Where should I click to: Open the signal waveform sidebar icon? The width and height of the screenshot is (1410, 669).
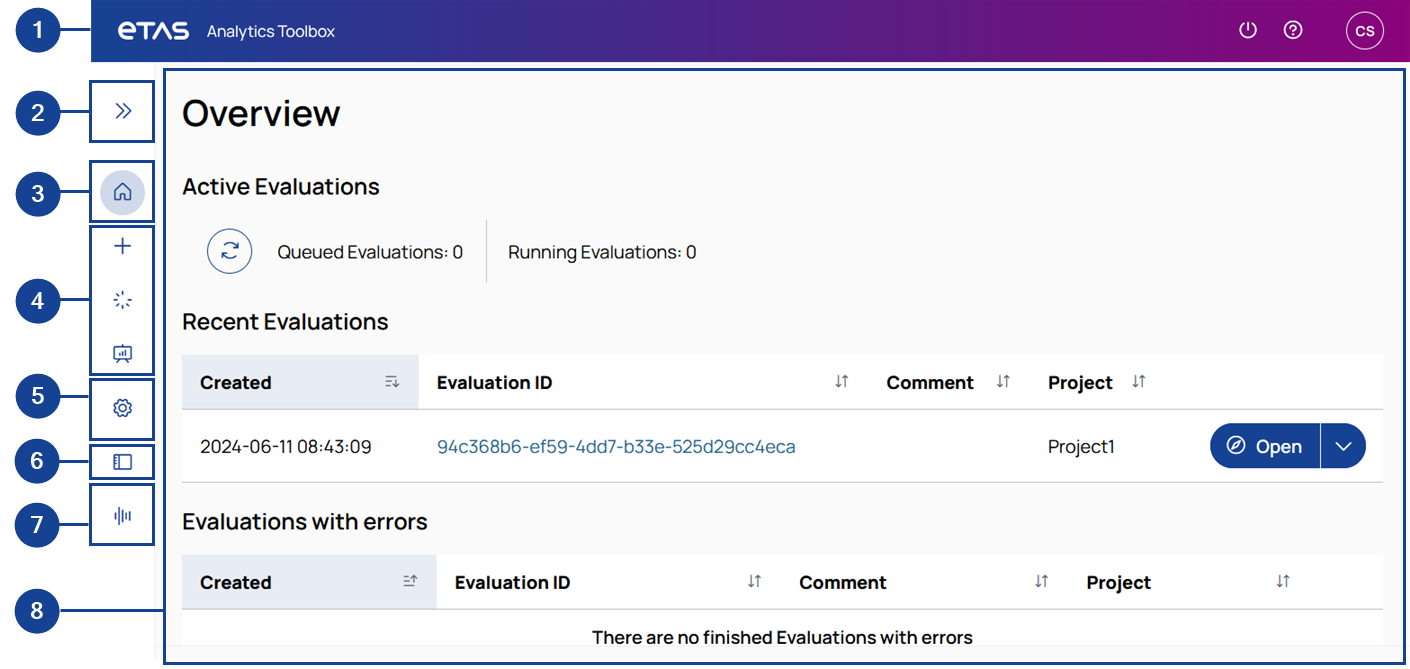coord(122,516)
